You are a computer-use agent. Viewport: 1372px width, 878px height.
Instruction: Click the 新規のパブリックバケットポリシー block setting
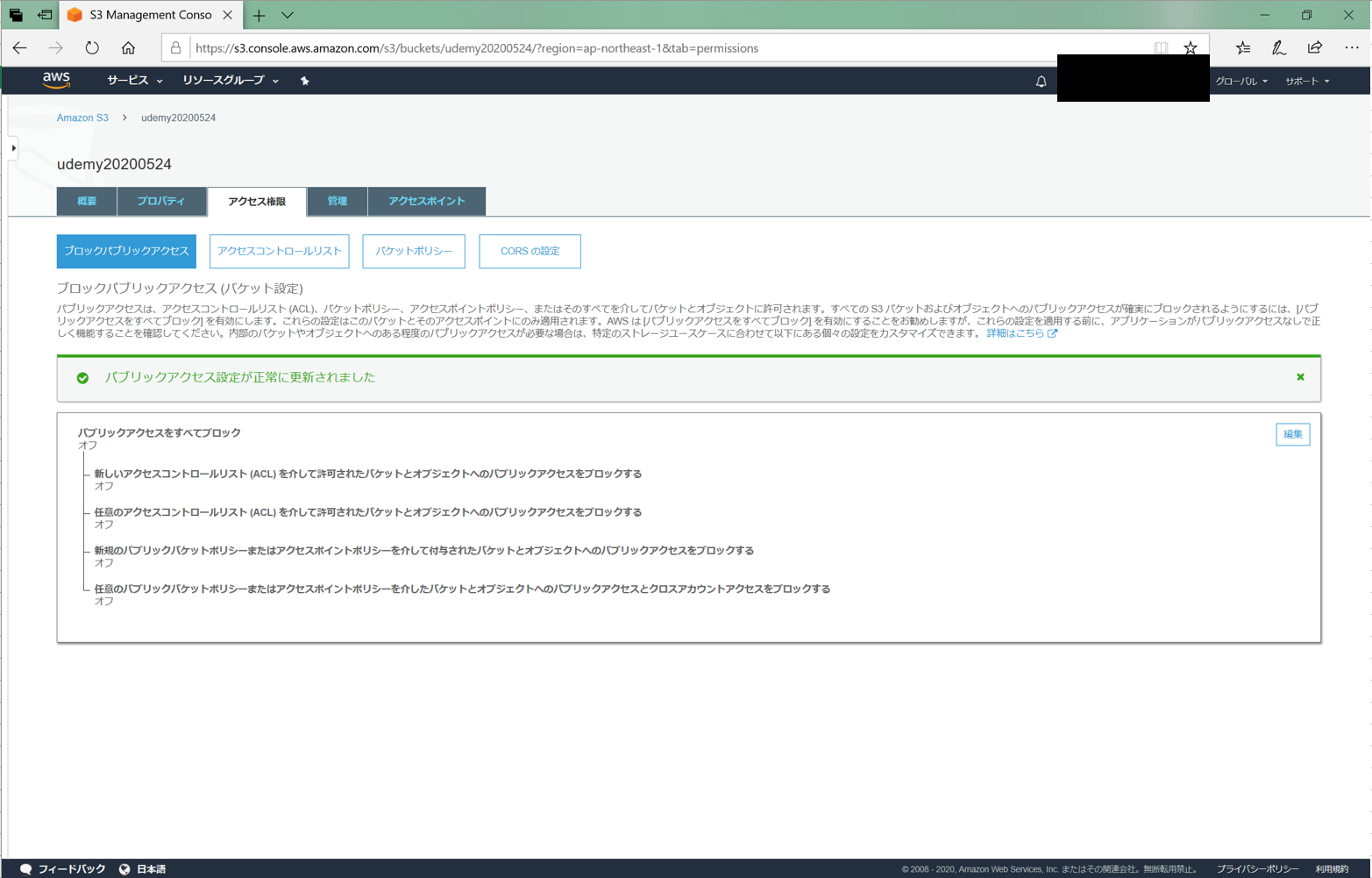click(424, 551)
